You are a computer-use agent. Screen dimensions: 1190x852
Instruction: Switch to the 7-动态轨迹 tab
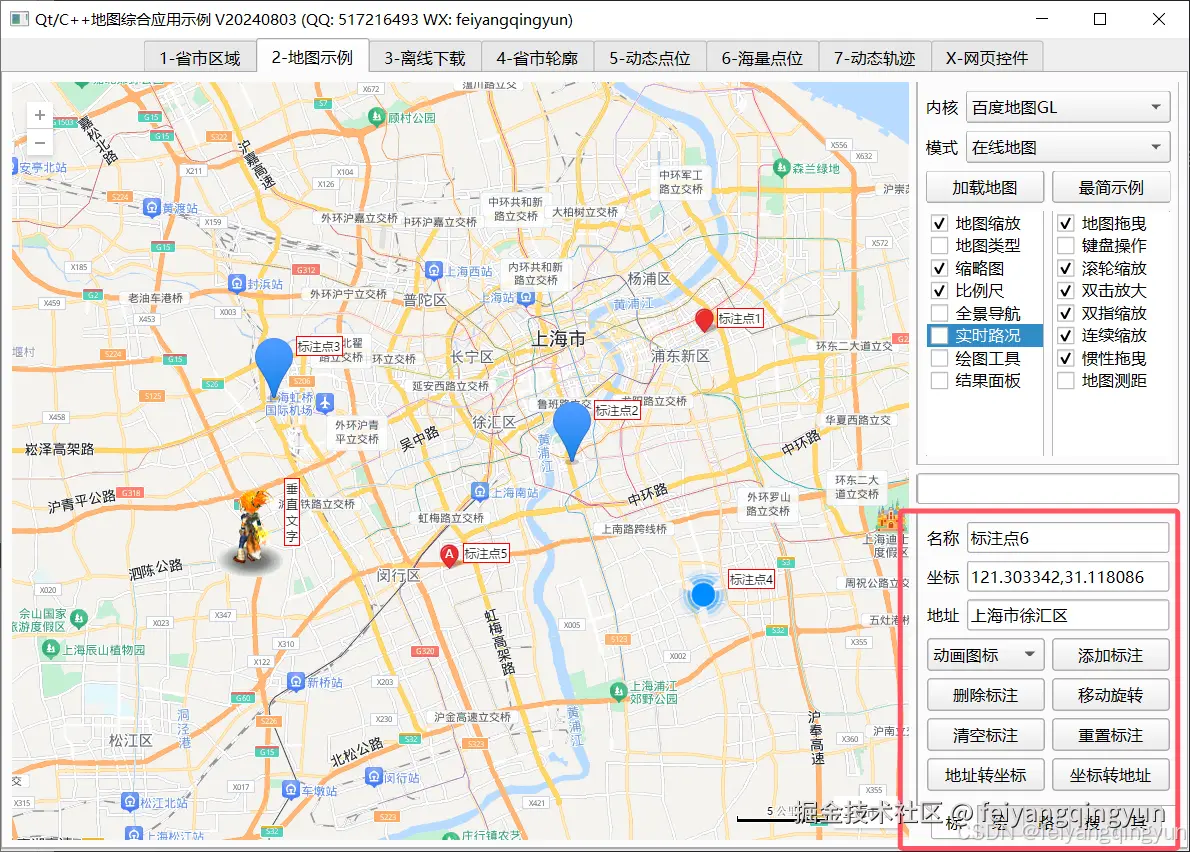tap(874, 57)
